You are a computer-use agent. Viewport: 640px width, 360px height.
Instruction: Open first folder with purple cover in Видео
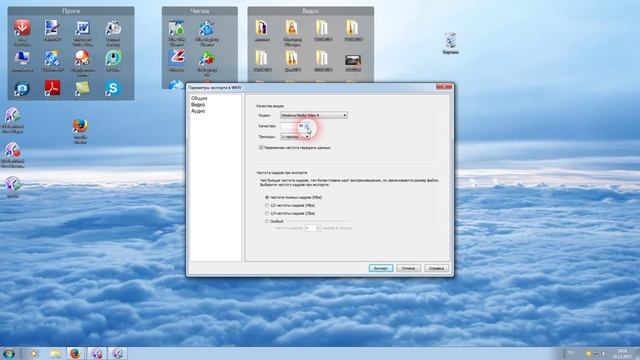tap(262, 28)
